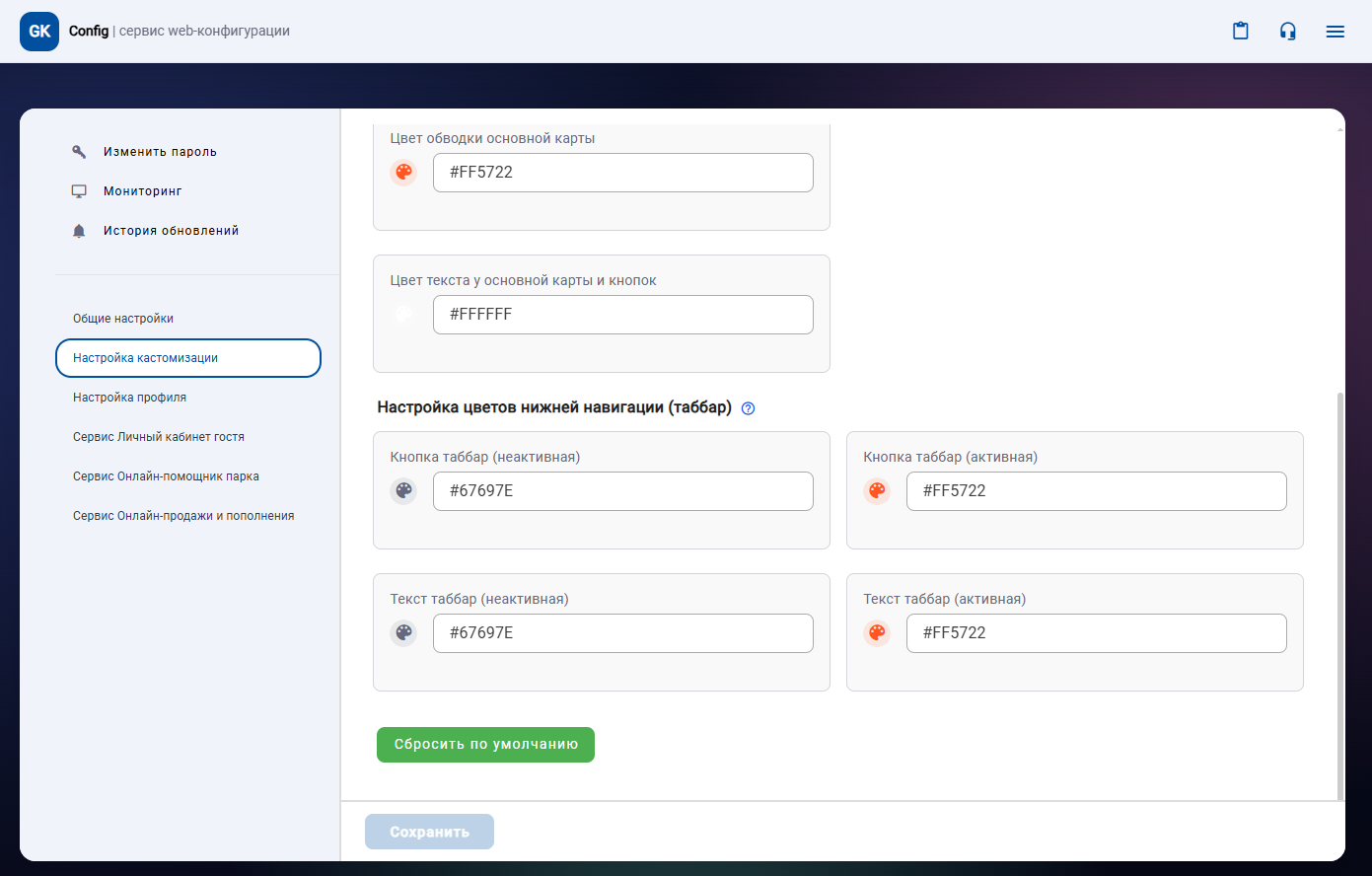This screenshot has width=1372, height=876.
Task: Click the Сохранить button
Action: (x=429, y=832)
